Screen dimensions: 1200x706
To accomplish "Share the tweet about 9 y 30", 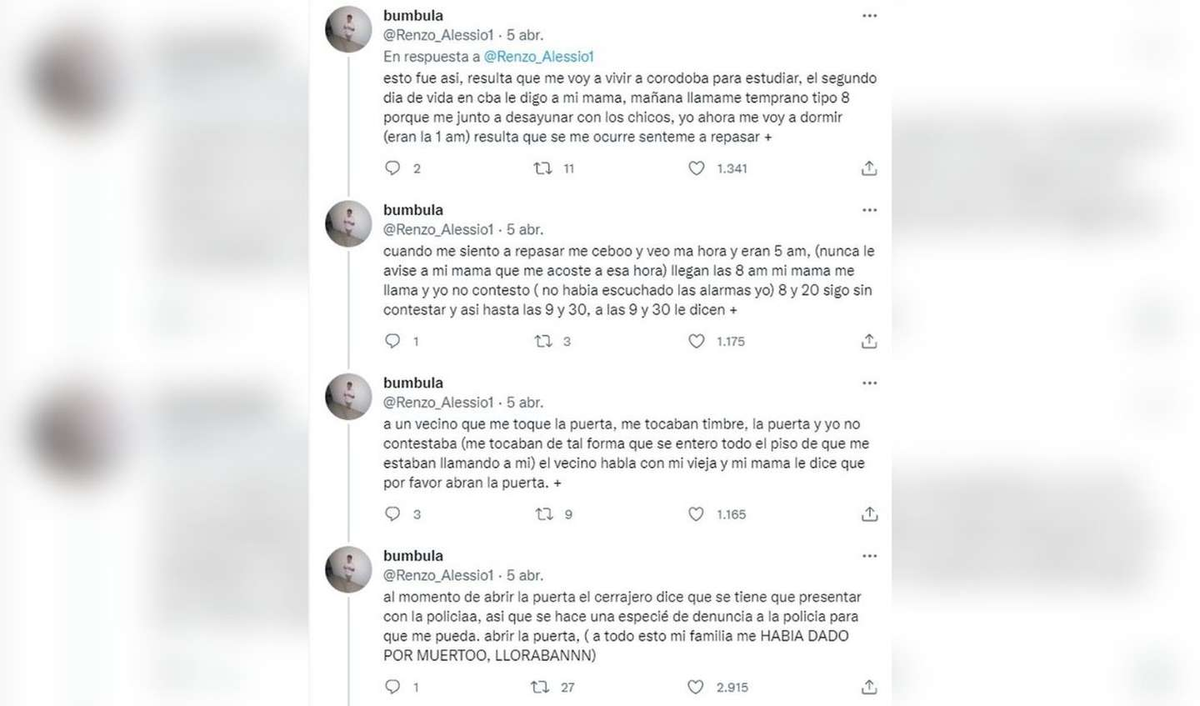I will (x=869, y=340).
